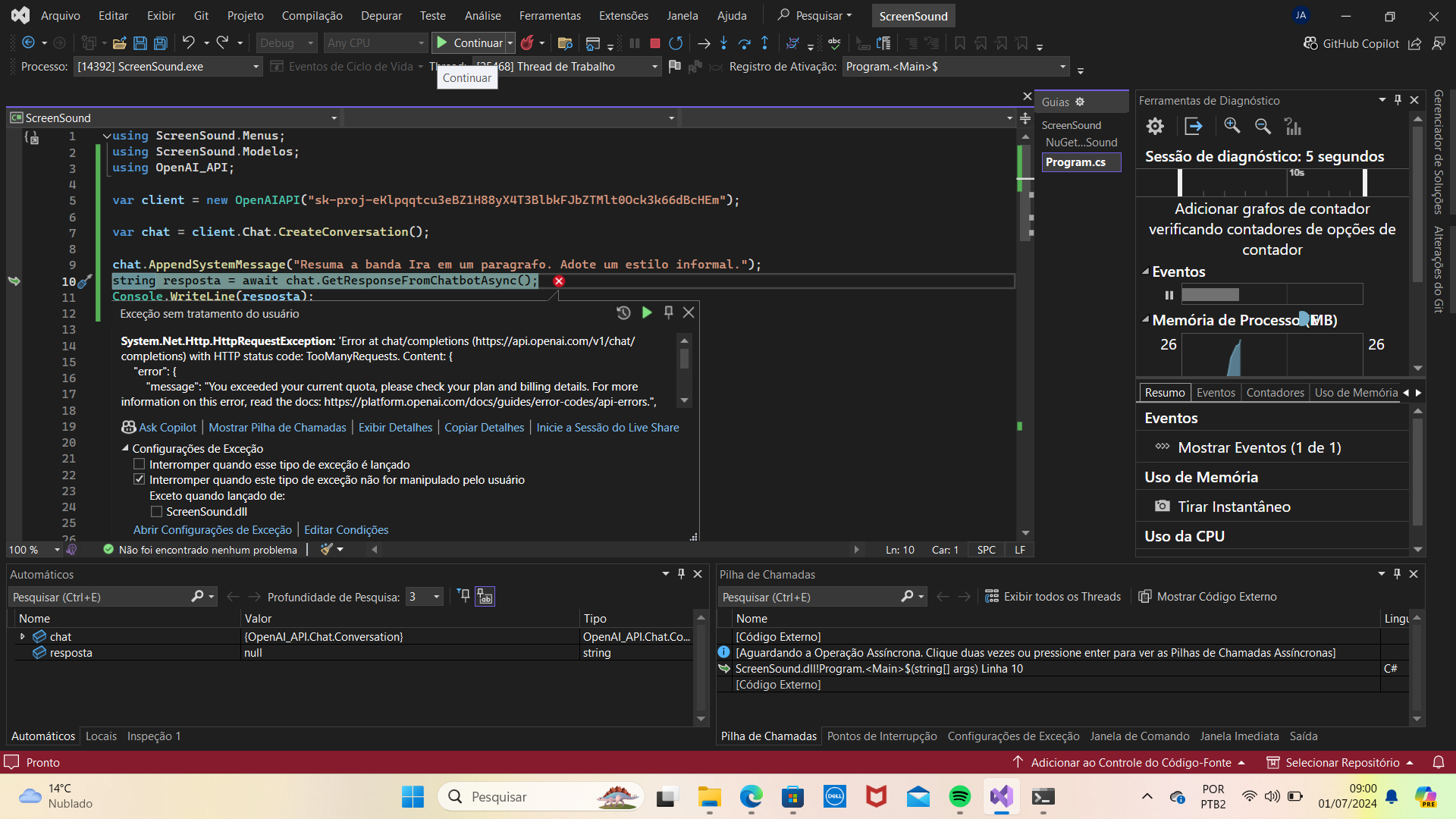
Task: Click the Guias settings gear icon
Action: click(1080, 102)
